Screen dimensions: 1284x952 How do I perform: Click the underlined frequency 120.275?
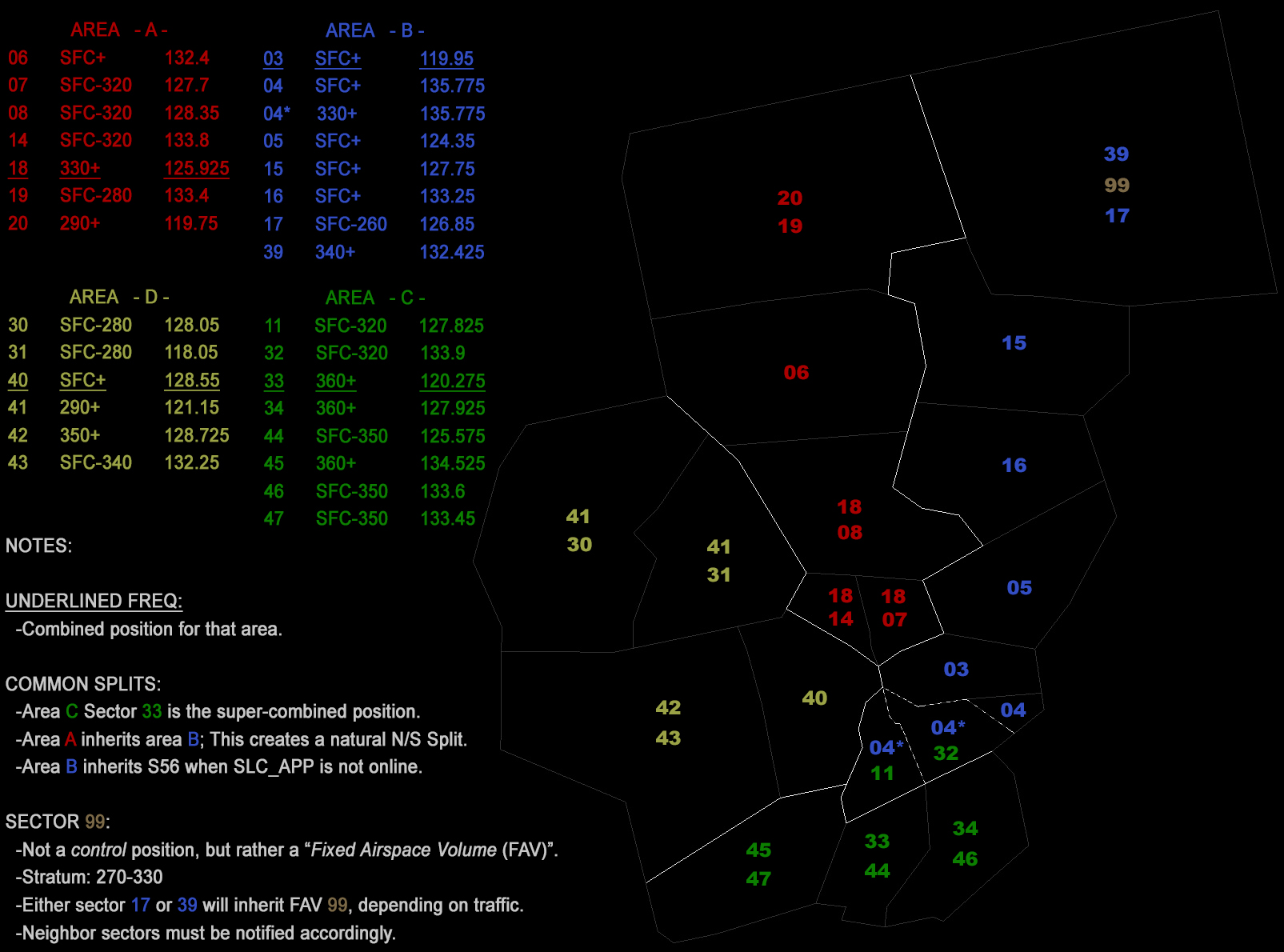click(x=452, y=382)
